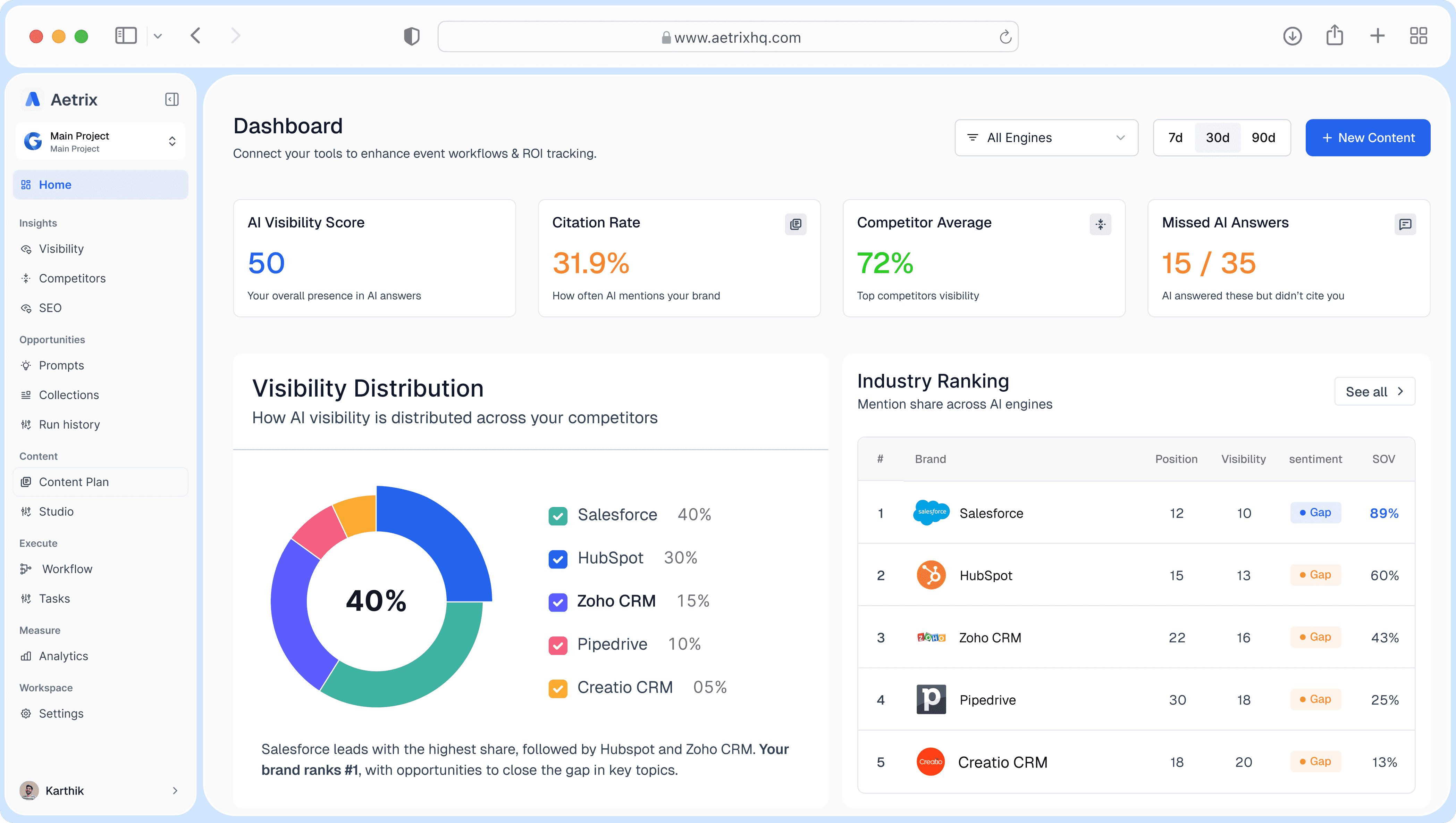The width and height of the screenshot is (1456, 823).
Task: Open Collections in the sidebar
Action: (101, 395)
